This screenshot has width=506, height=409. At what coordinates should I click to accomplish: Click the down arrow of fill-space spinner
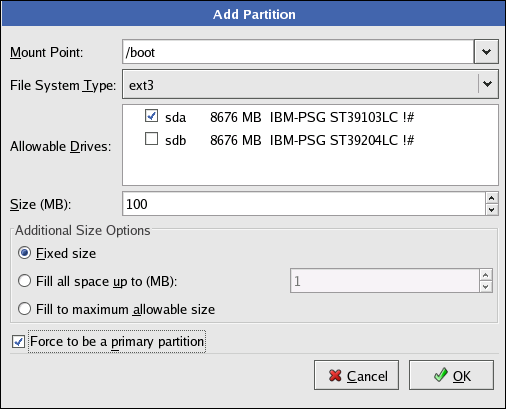pos(485,287)
